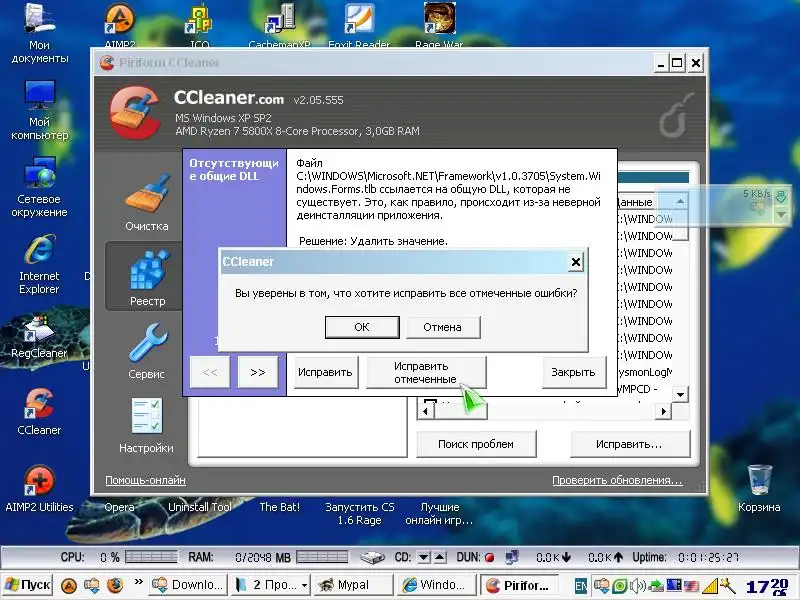Close the CCleaner confirmation dialog with X
The image size is (800, 600).
click(576, 262)
